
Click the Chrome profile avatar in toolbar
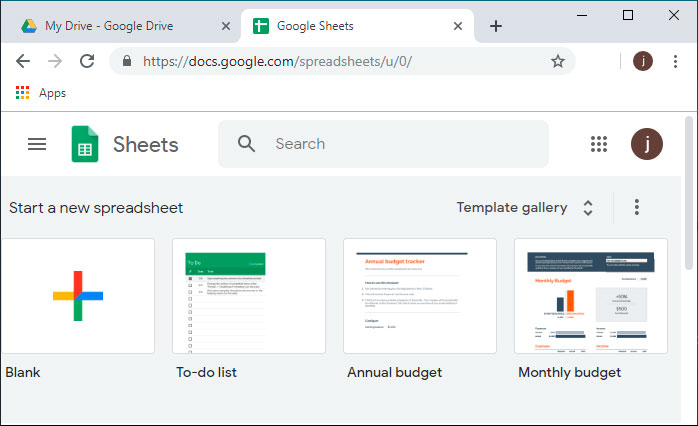(x=643, y=61)
